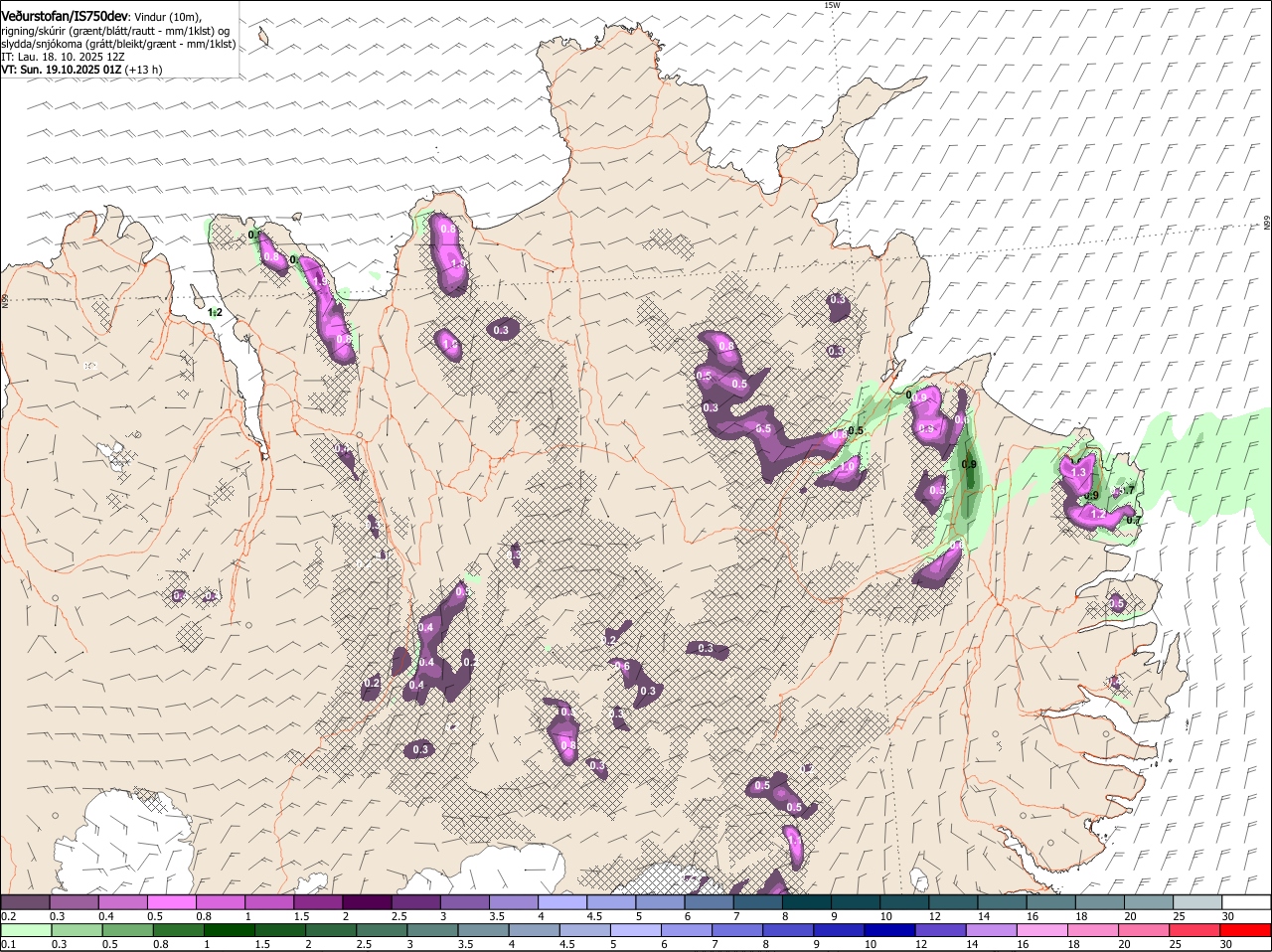The image size is (1272, 952).
Task: Pick lower legend swatch between 7 and 8
Action: coord(736,930)
